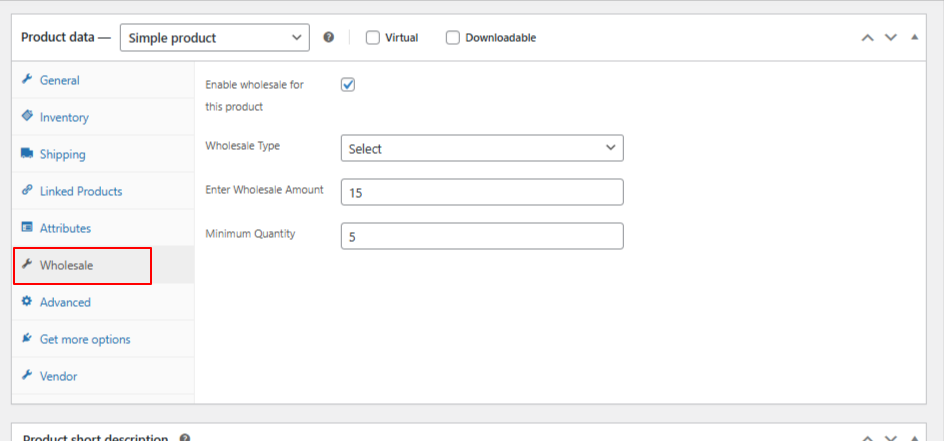Click the Minimum Quantity input field
944x441 pixels.
pyautogui.click(x=482, y=236)
